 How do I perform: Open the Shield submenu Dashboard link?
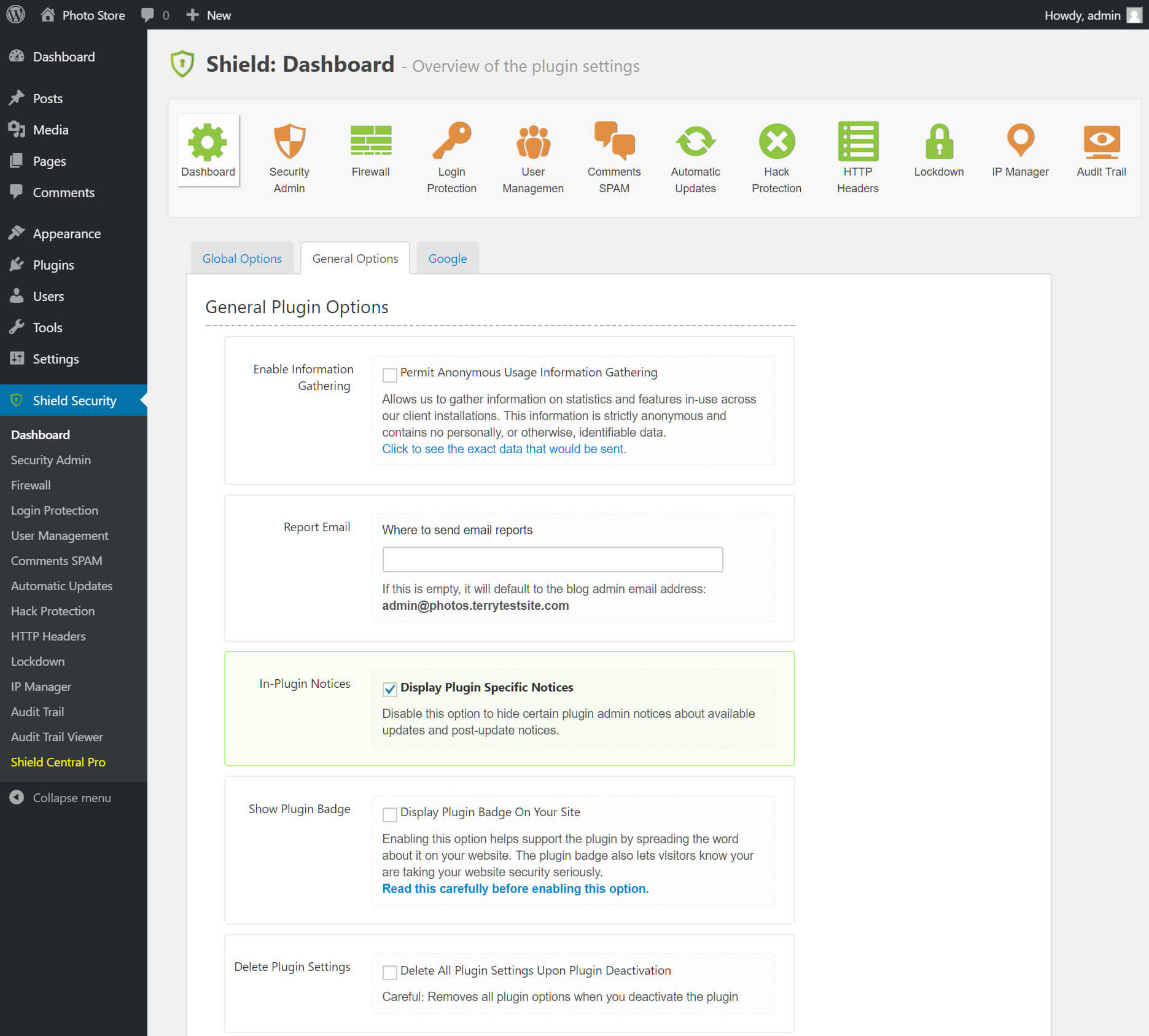41,435
